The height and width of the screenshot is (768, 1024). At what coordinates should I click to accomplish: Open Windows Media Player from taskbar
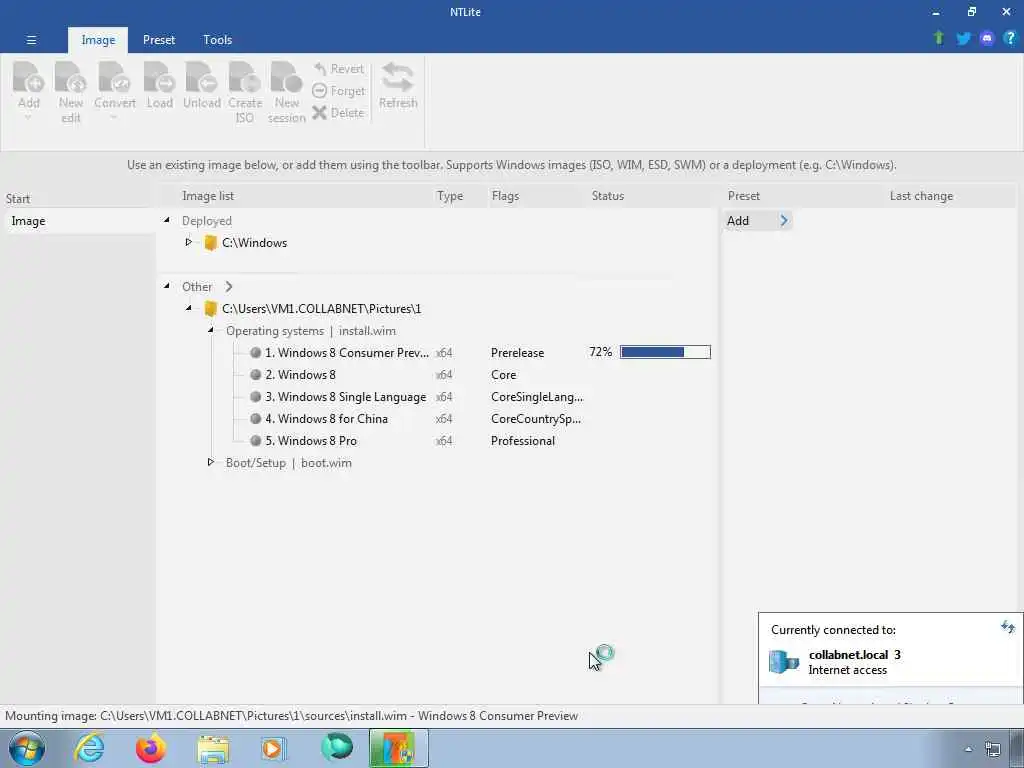pos(273,748)
